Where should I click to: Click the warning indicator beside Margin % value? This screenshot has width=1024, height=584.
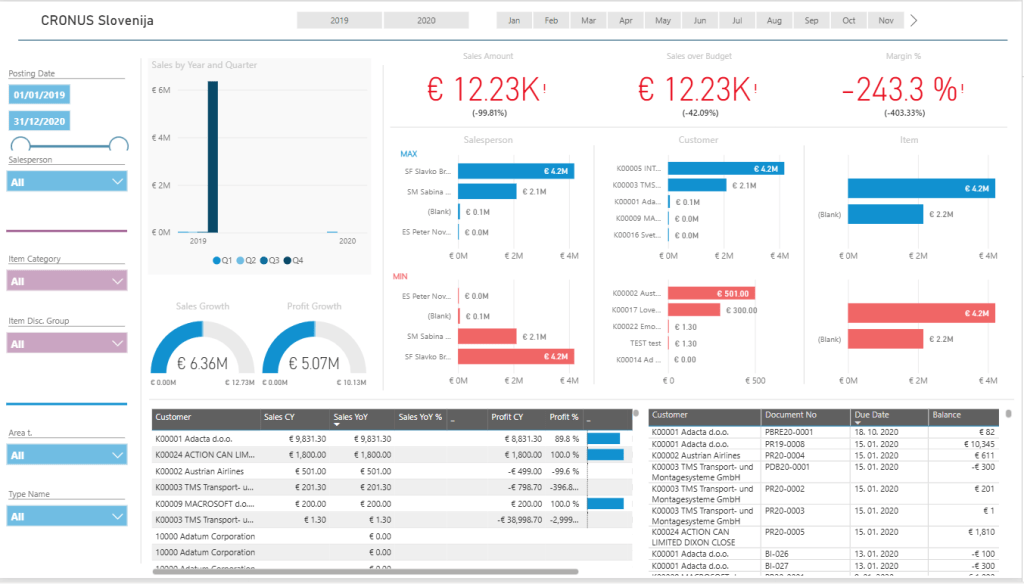tap(964, 89)
